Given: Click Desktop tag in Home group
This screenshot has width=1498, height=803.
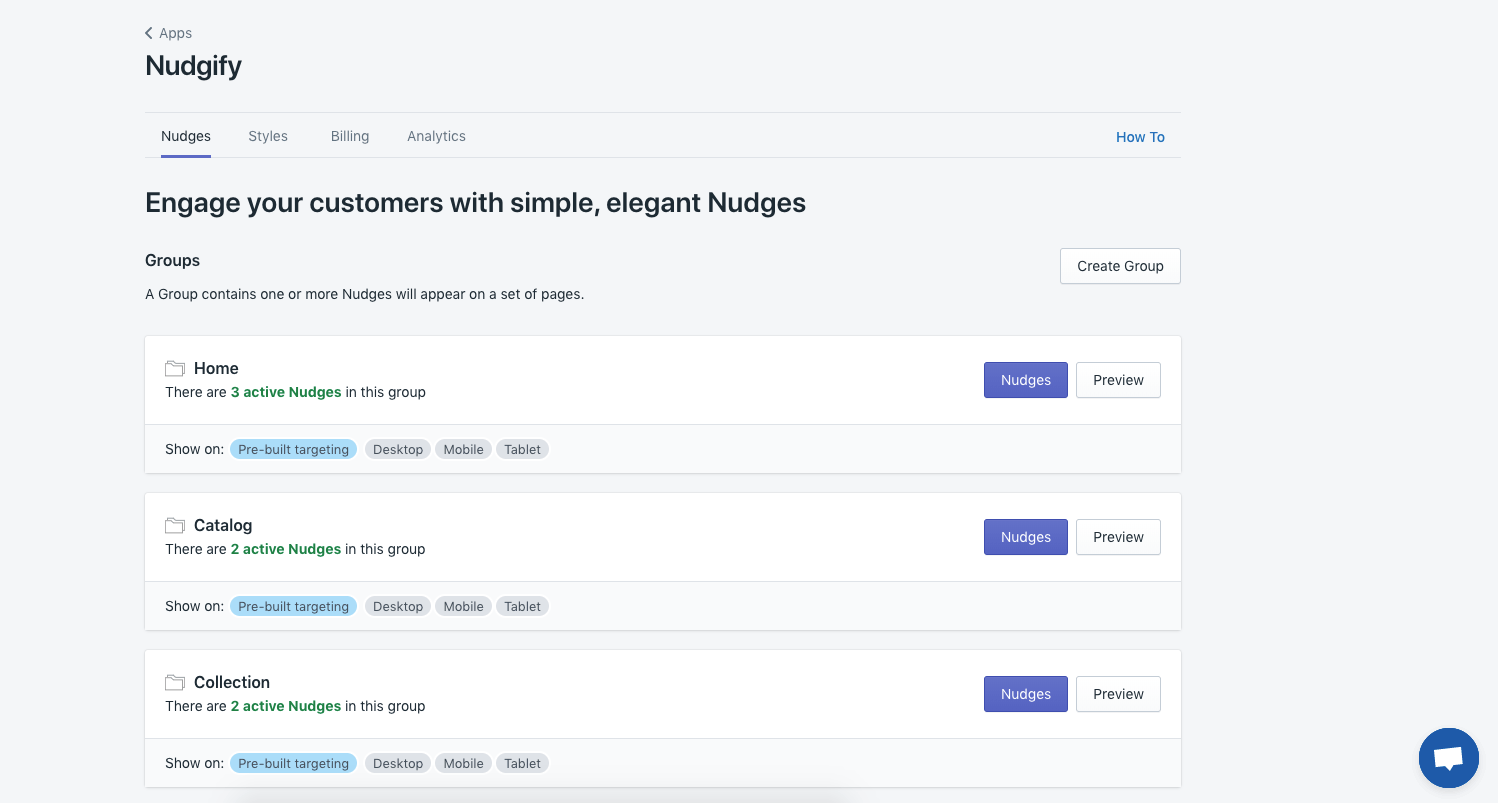Looking at the screenshot, I should [x=398, y=449].
